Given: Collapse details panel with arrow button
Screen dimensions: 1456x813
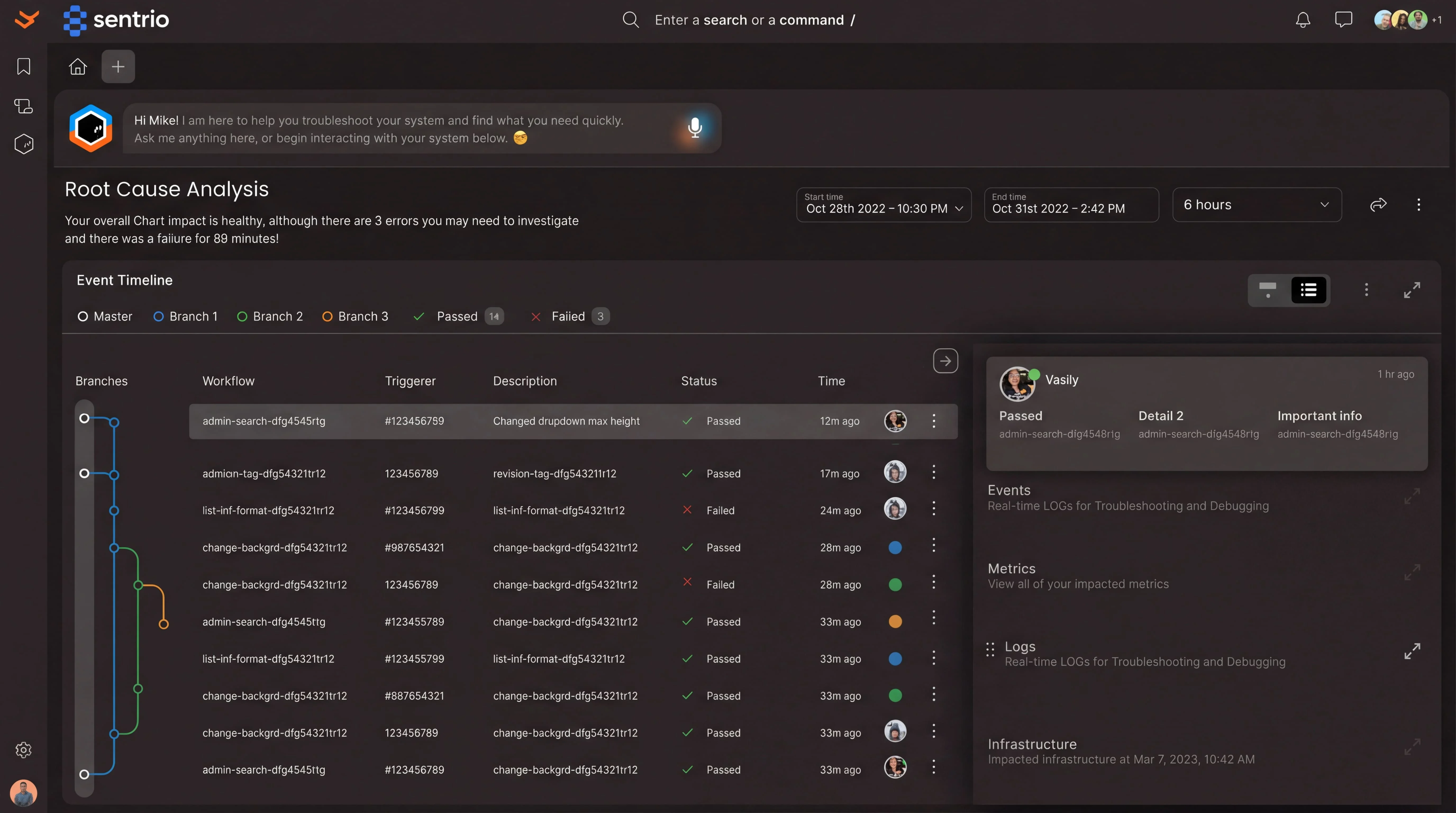Looking at the screenshot, I should click(946, 361).
